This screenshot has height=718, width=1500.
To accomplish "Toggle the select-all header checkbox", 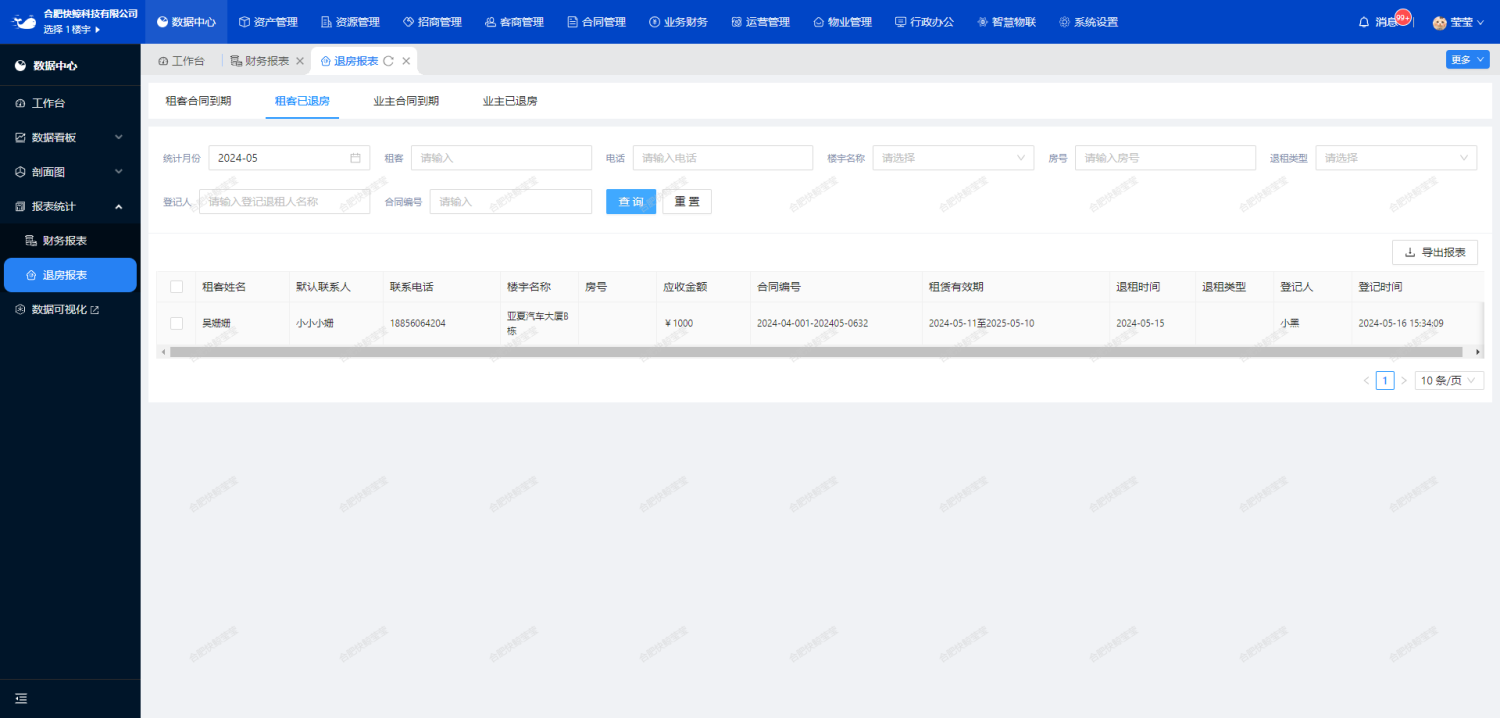I will [177, 287].
